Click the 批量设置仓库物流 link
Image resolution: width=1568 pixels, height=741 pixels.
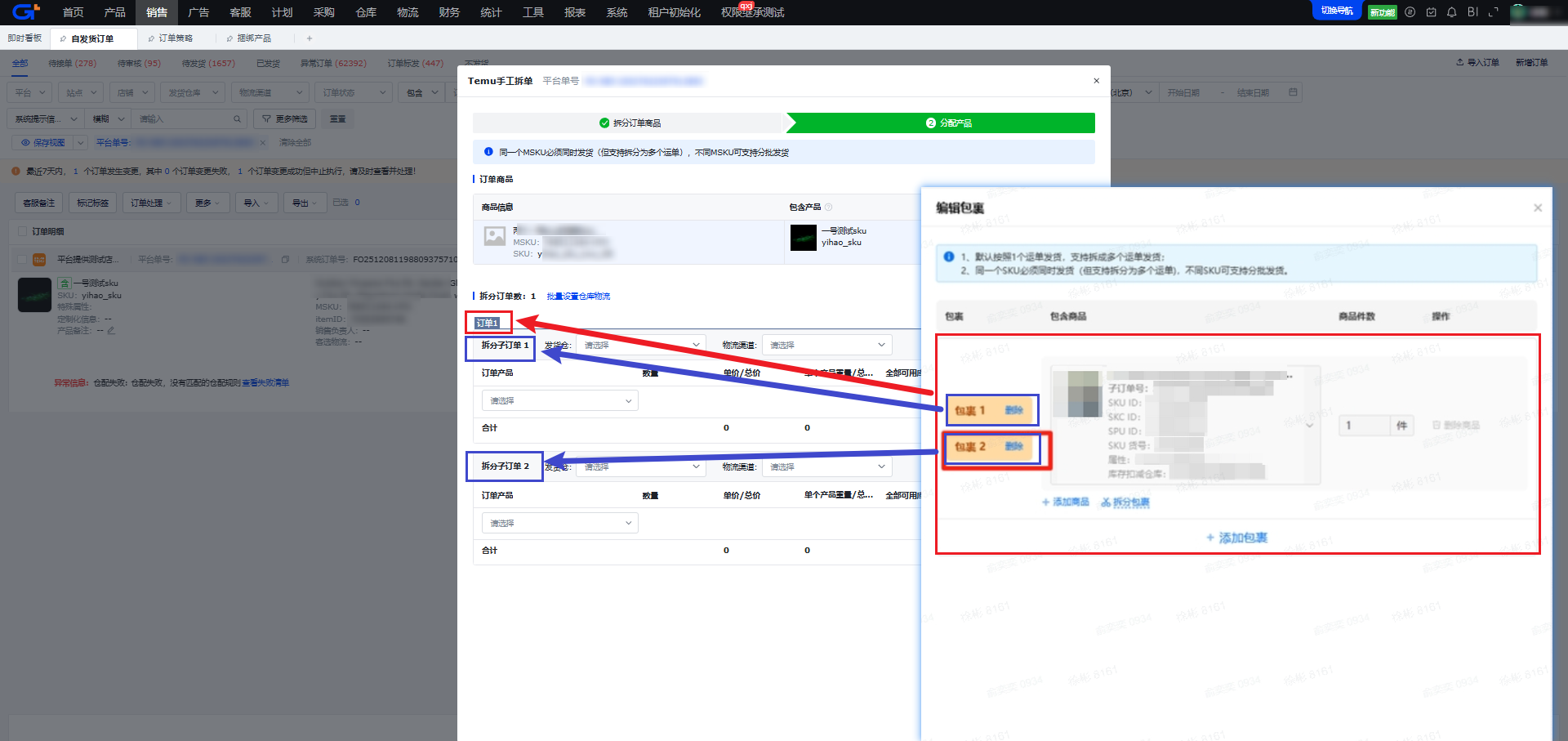pyautogui.click(x=578, y=297)
